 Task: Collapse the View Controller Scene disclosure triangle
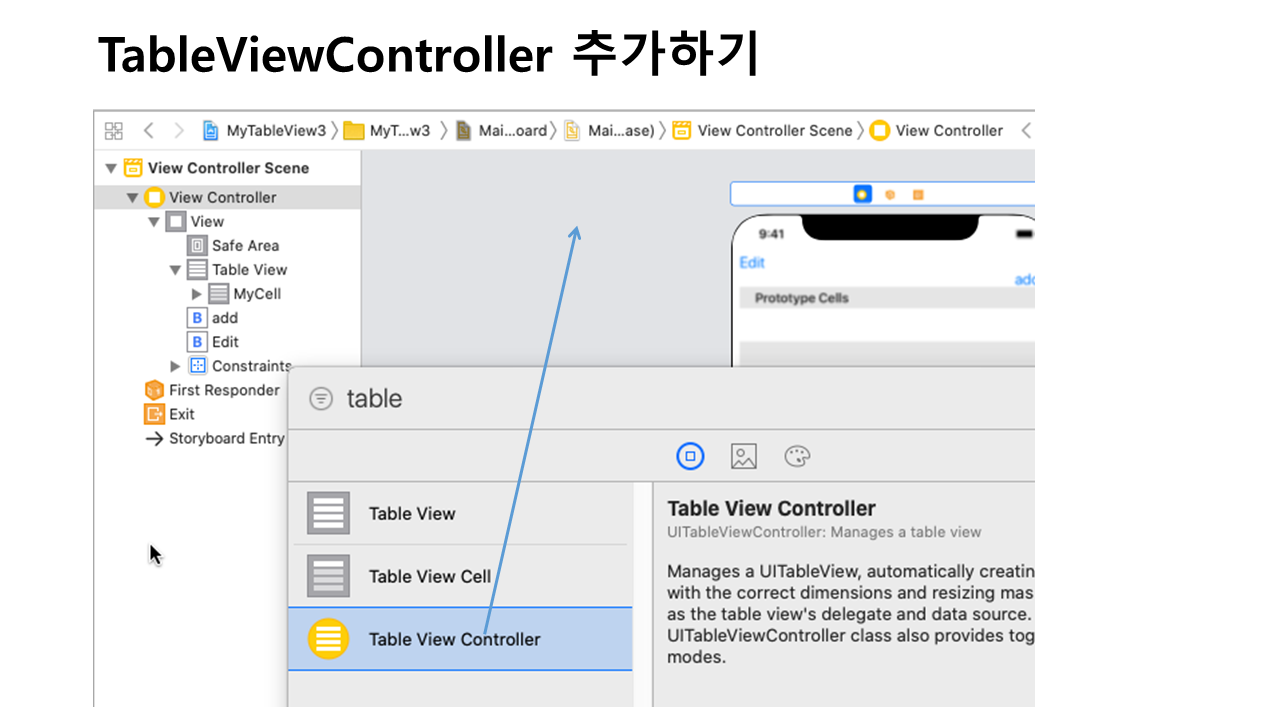tap(111, 168)
